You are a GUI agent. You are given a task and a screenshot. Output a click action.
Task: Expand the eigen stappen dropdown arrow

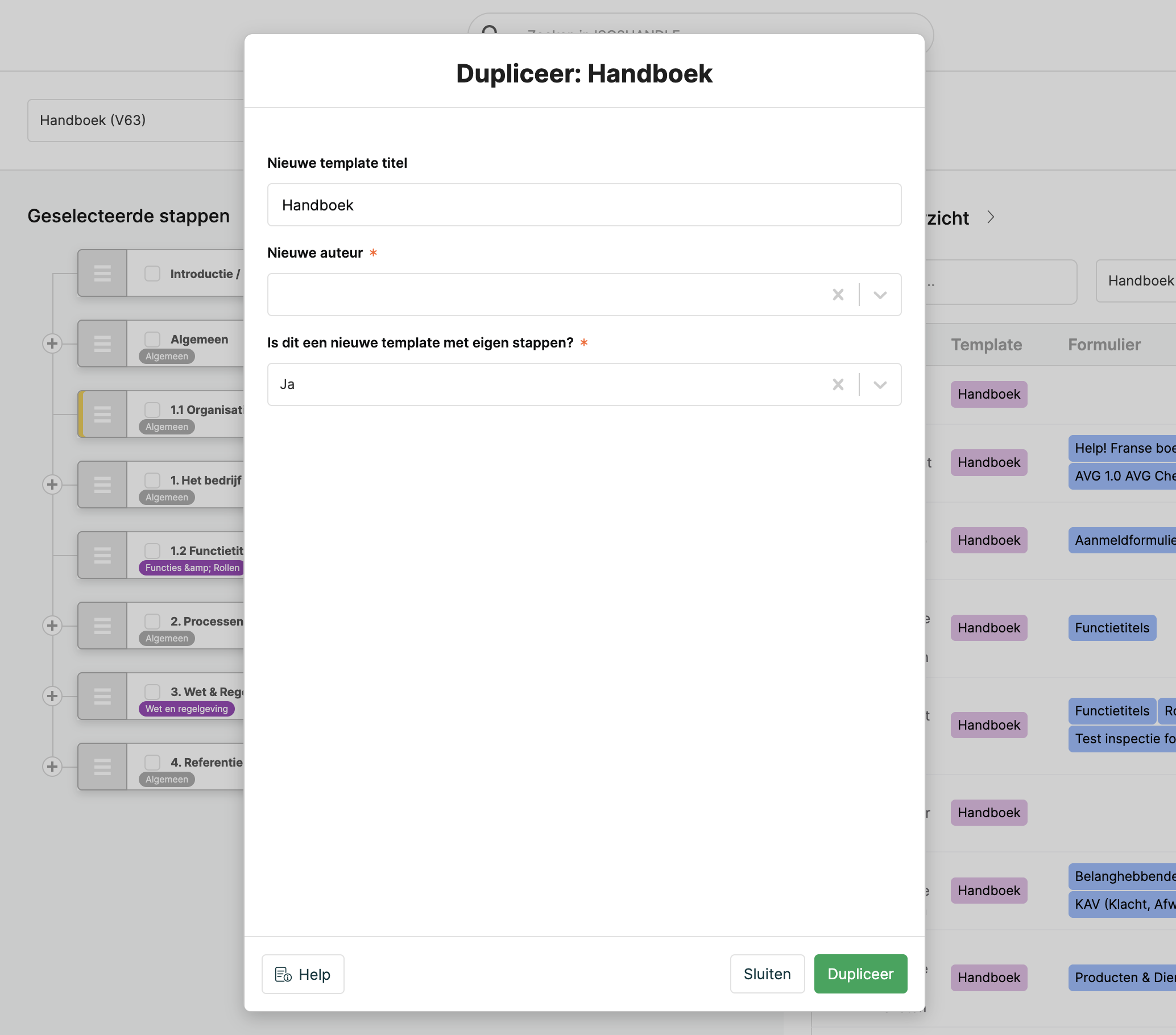880,384
